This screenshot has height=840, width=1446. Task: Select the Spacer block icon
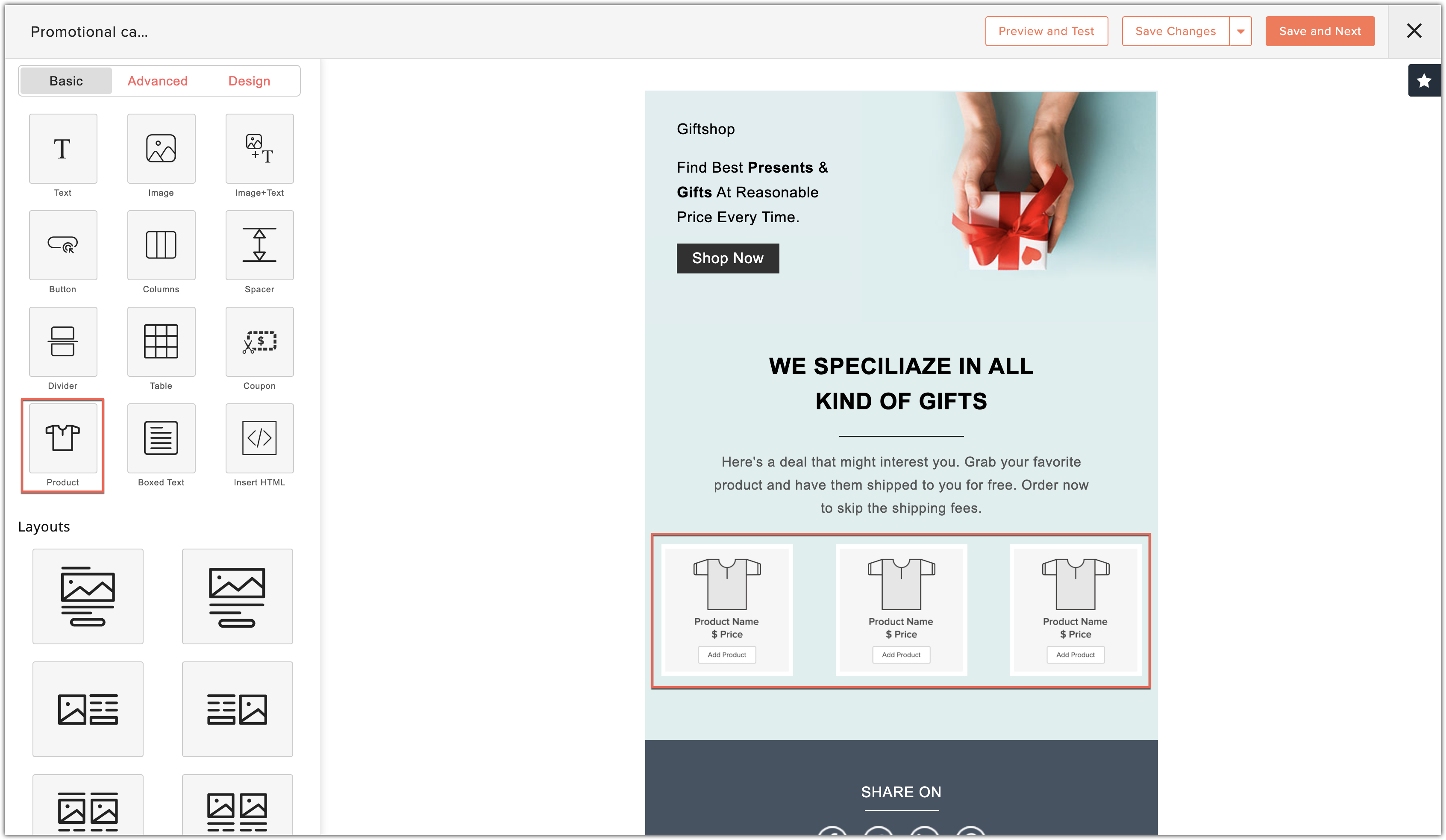pos(259,246)
